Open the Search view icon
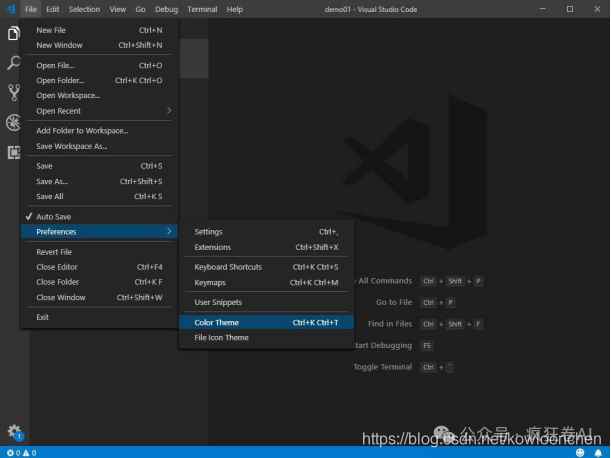The width and height of the screenshot is (611, 458). (x=13, y=62)
